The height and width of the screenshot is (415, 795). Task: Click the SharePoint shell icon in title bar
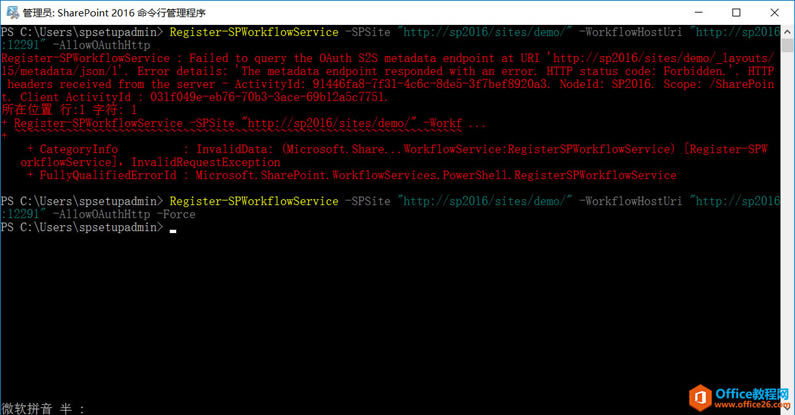coord(12,12)
